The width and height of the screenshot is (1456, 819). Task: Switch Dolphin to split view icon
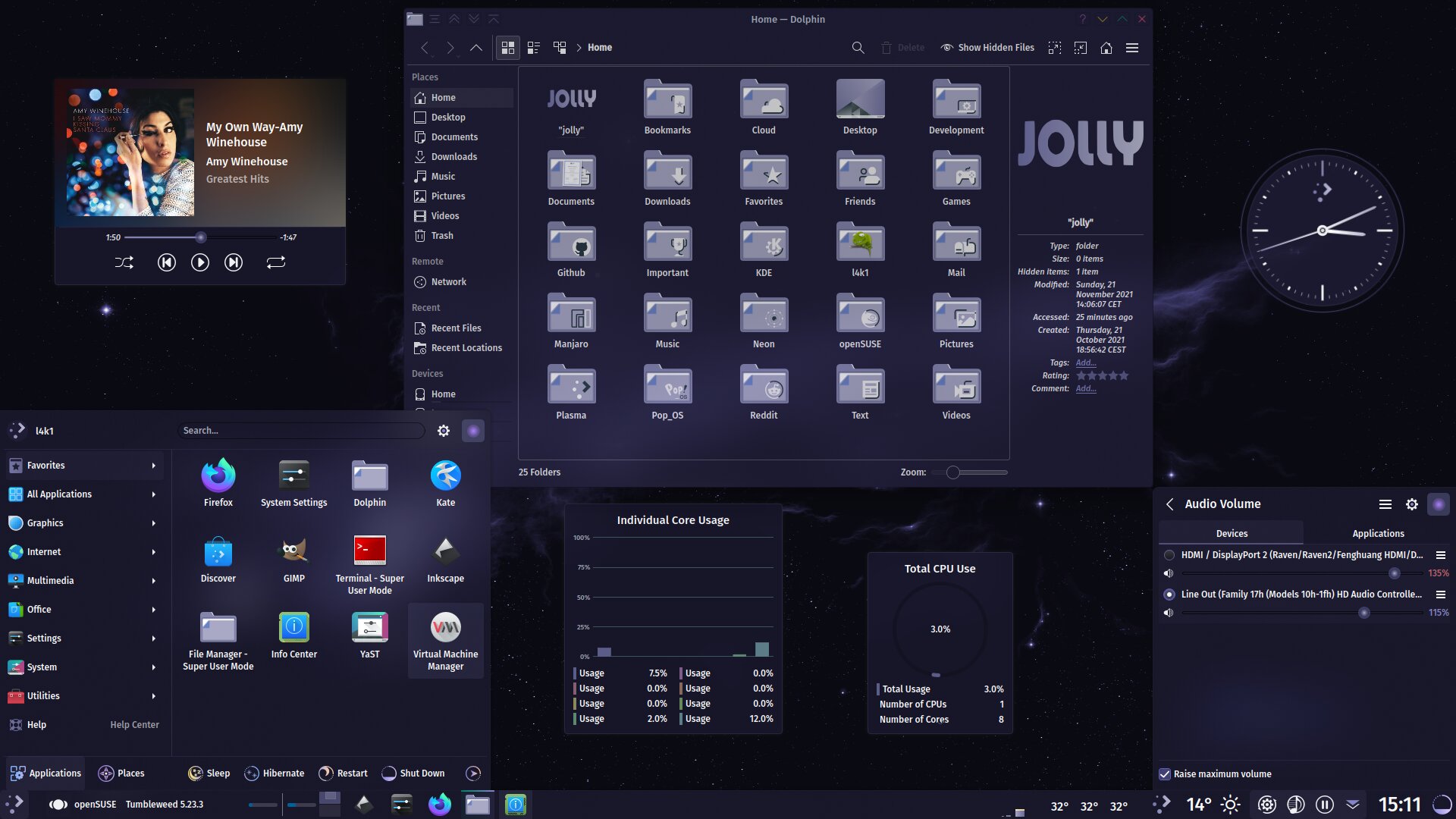tap(560, 48)
